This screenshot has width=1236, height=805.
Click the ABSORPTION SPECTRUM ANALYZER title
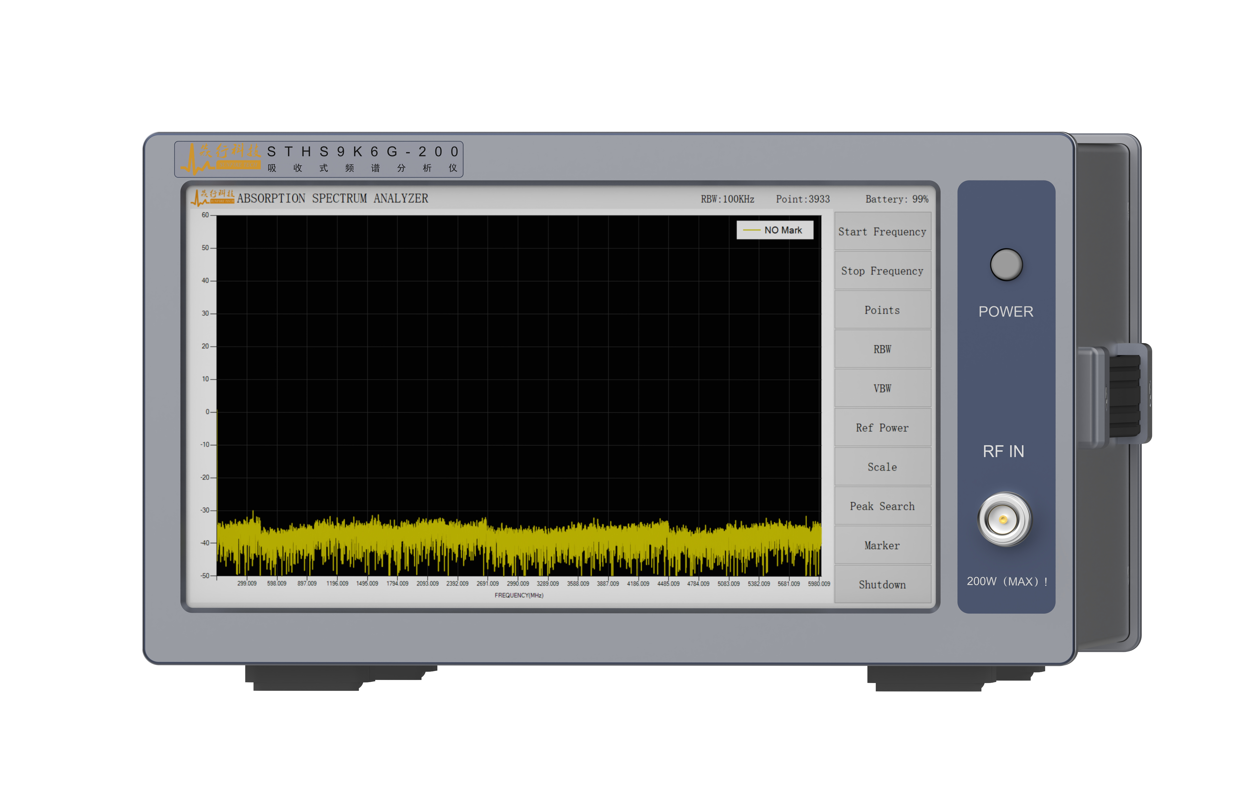pyautogui.click(x=332, y=199)
